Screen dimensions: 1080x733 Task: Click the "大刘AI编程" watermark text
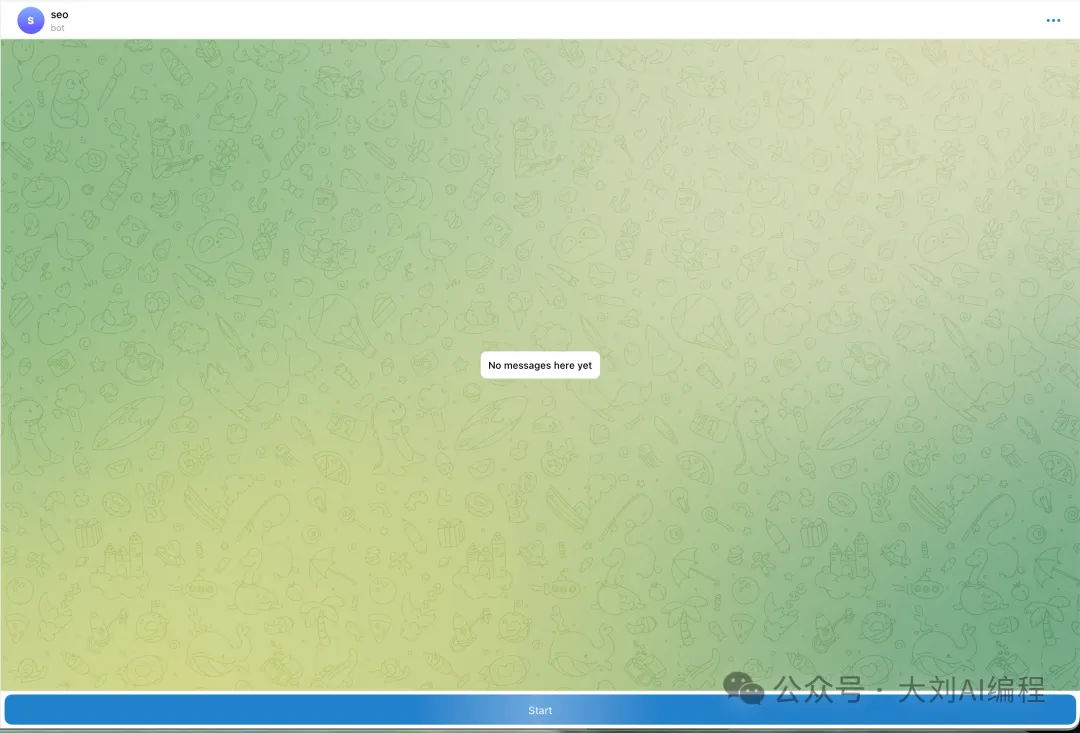click(971, 689)
